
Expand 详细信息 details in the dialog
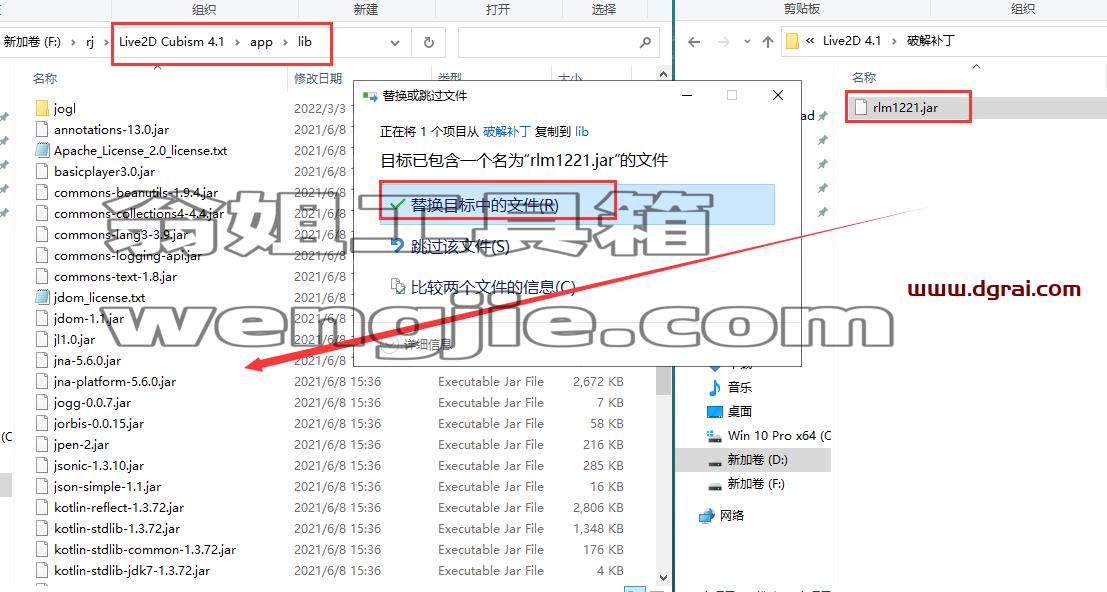click(419, 344)
